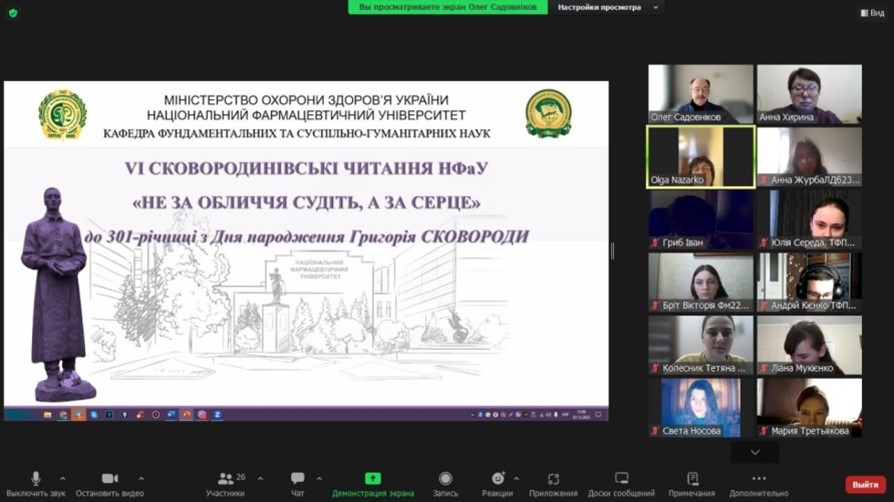Select Olga Nazarko video thumbnail
The height and width of the screenshot is (502, 894).
pos(701,157)
